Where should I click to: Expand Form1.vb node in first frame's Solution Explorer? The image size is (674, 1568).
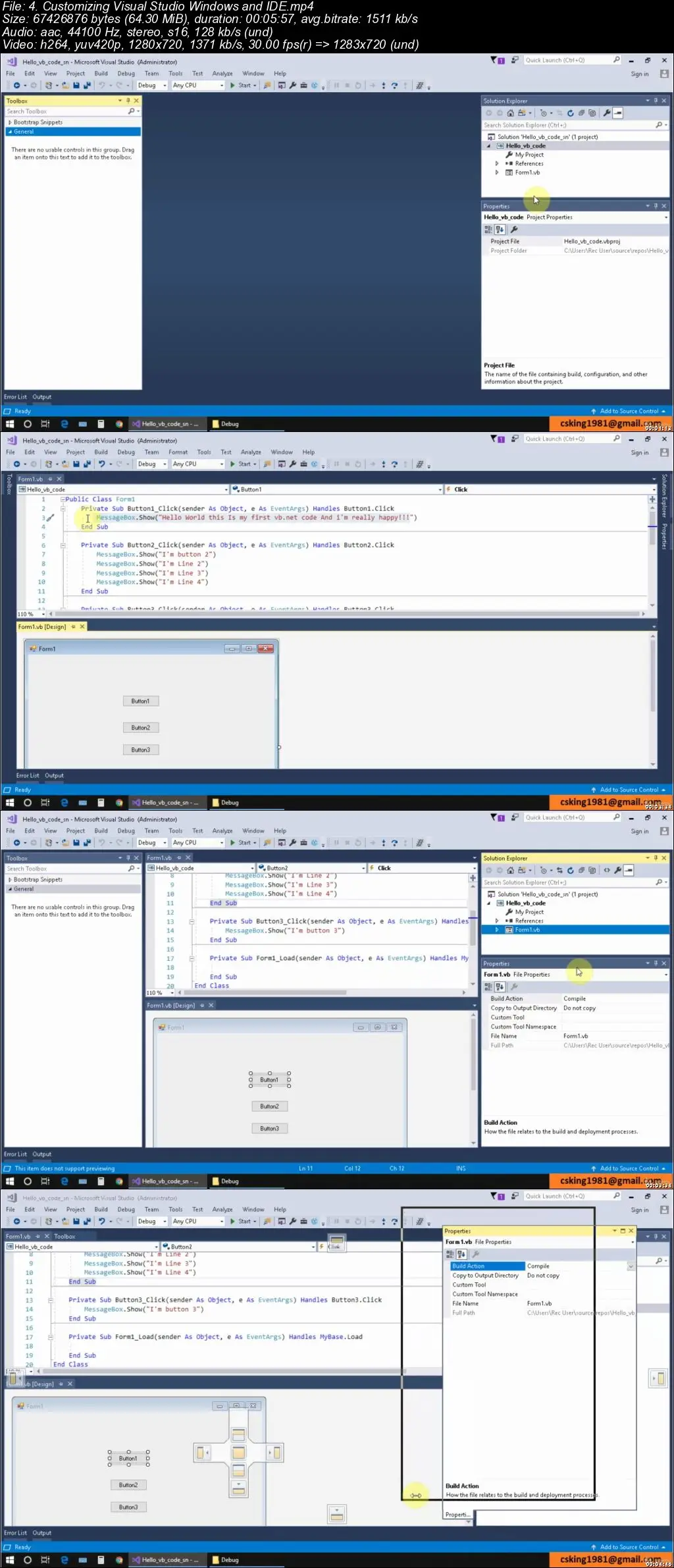[497, 173]
